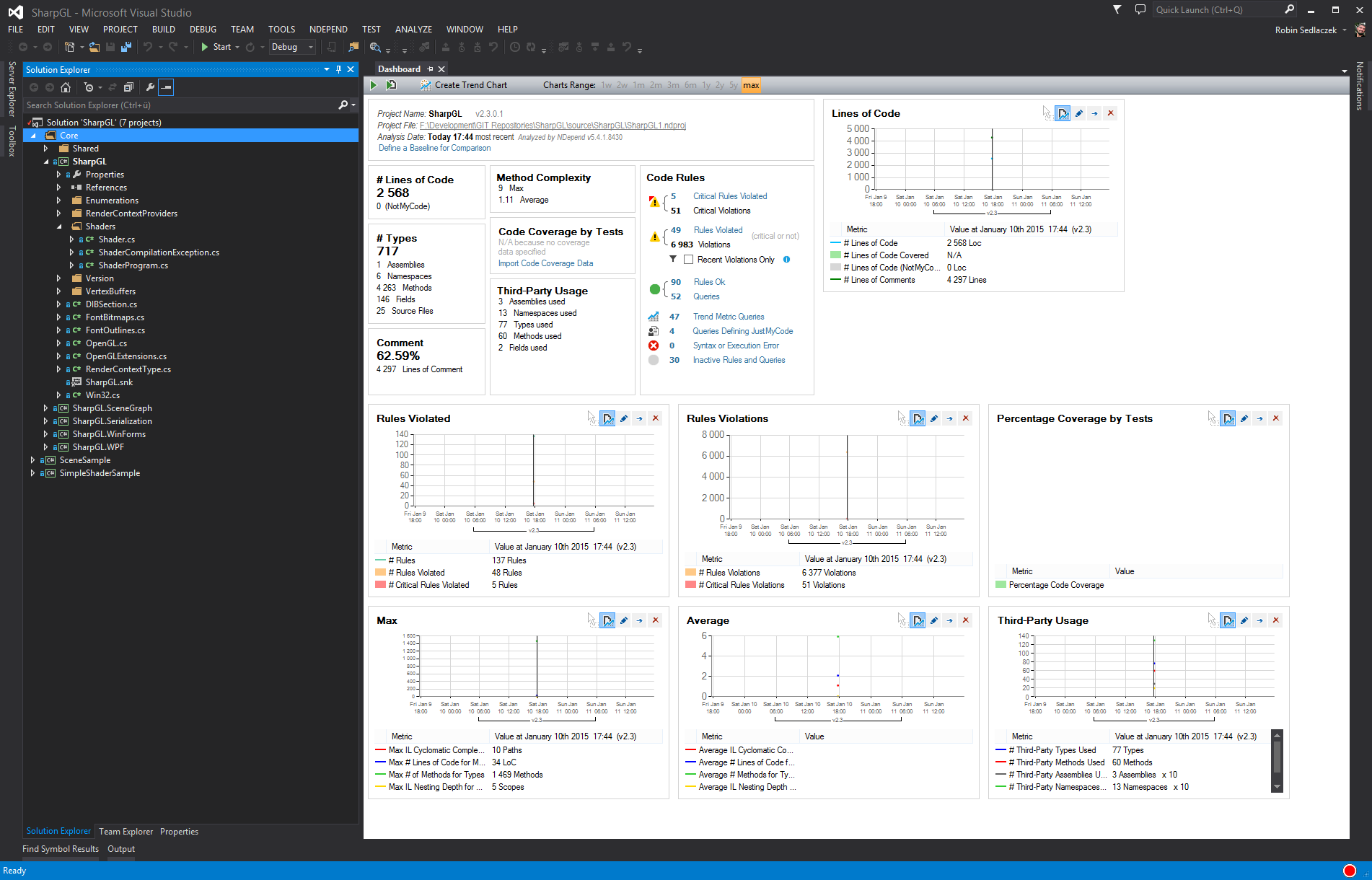This screenshot has width=1372, height=880.
Task: Edit the Lines of Code chart with pencil icon
Action: click(x=1078, y=113)
